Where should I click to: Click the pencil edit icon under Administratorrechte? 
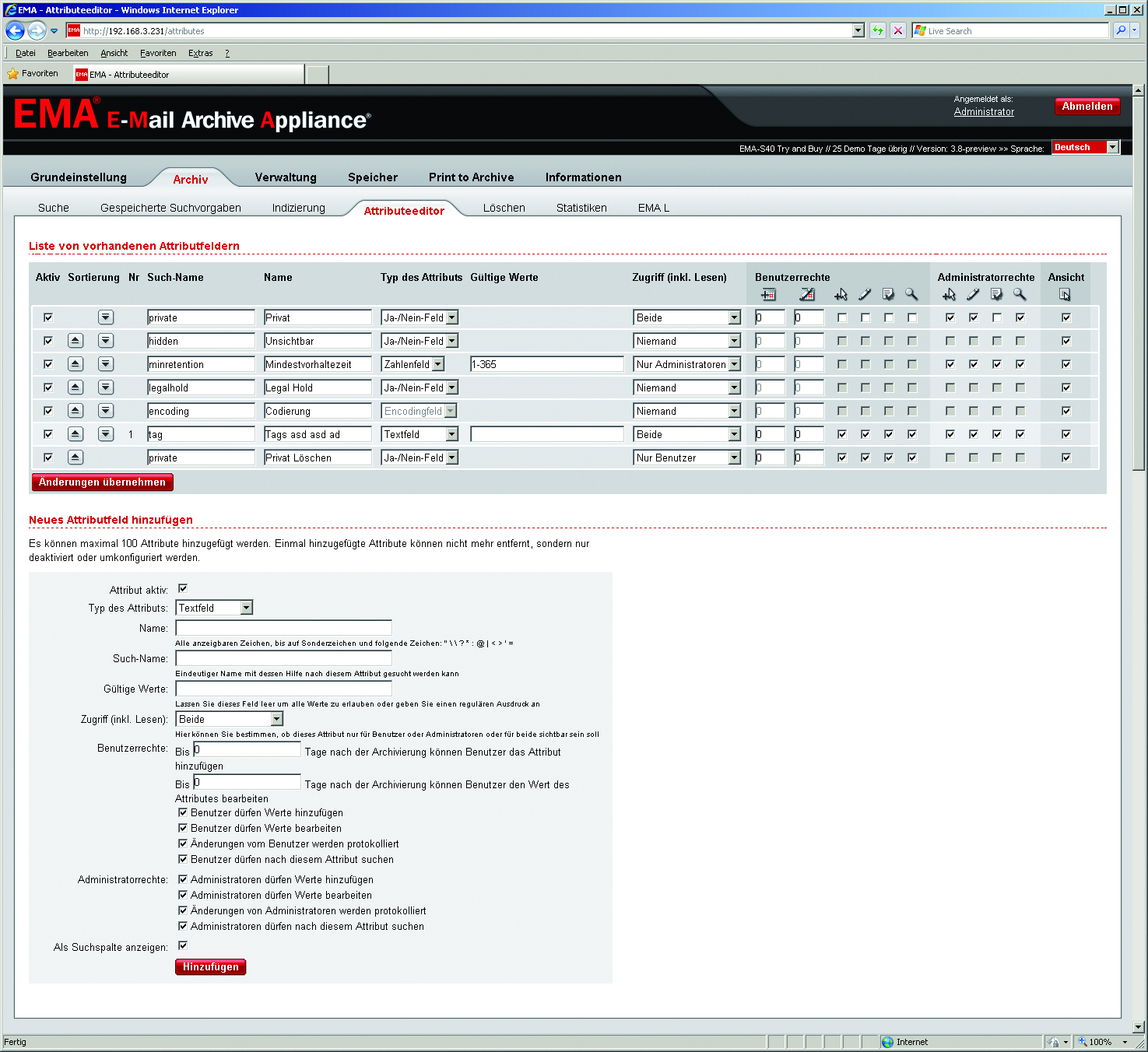click(973, 295)
